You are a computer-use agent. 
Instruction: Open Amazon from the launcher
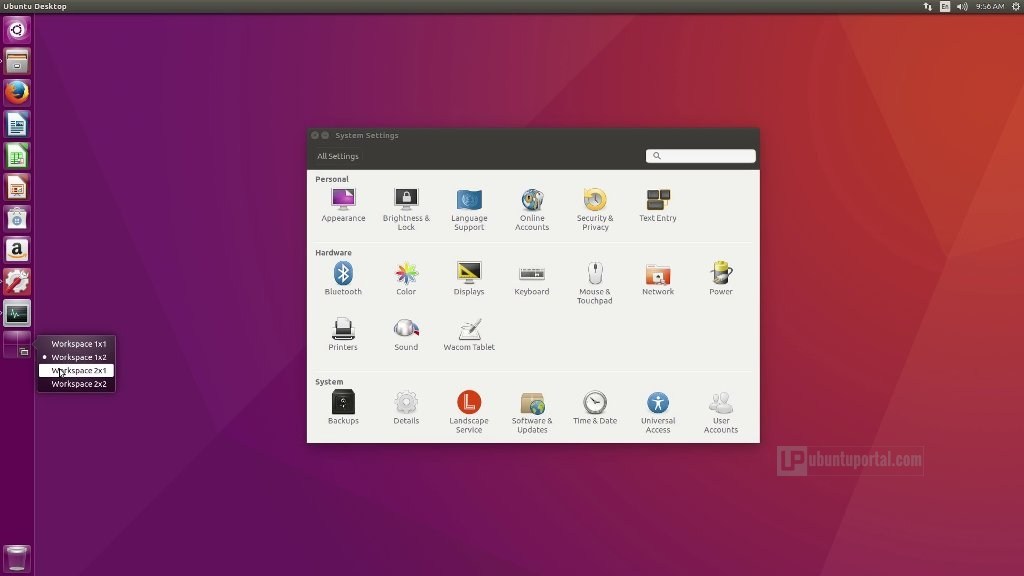pyautogui.click(x=17, y=250)
